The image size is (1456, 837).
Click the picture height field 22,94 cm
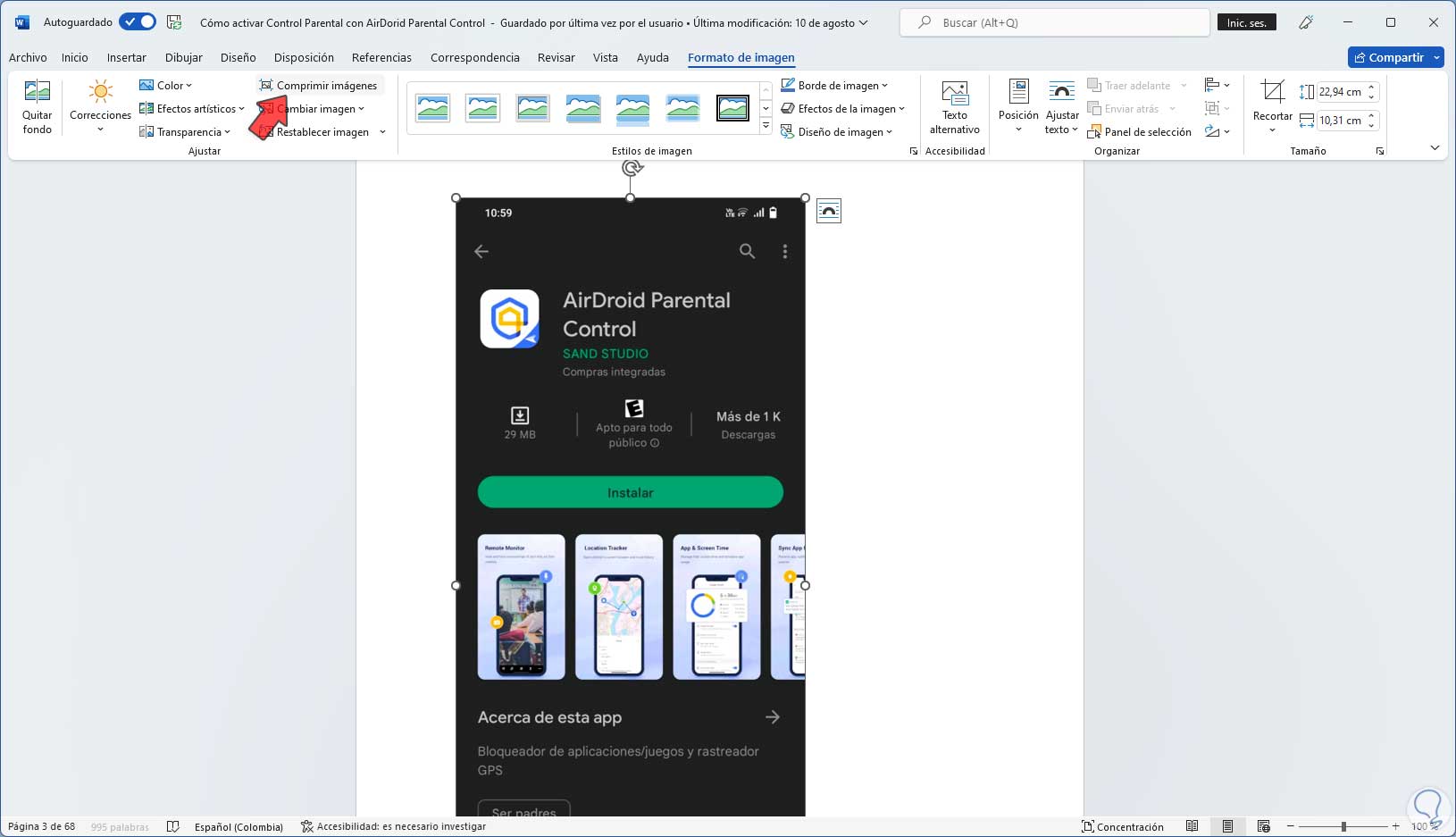tap(1340, 91)
